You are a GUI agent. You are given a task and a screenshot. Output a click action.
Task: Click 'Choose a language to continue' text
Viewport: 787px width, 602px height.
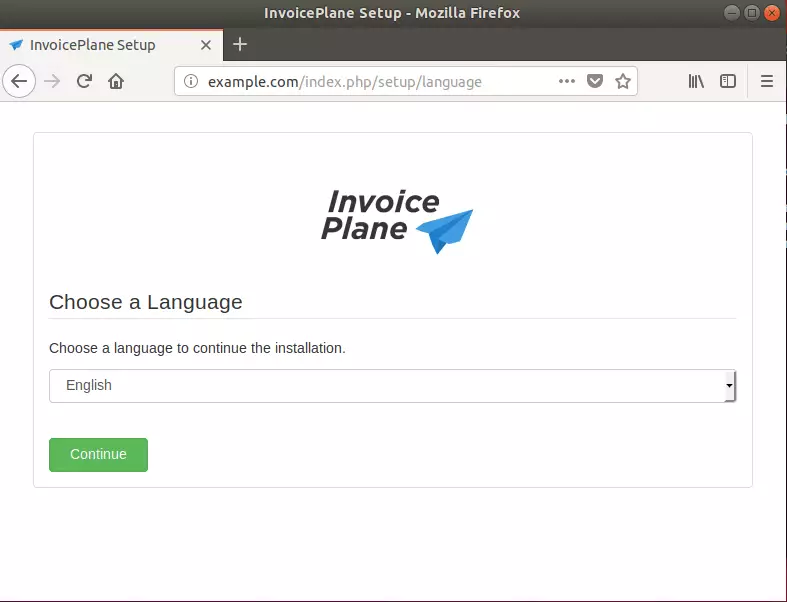(197, 348)
